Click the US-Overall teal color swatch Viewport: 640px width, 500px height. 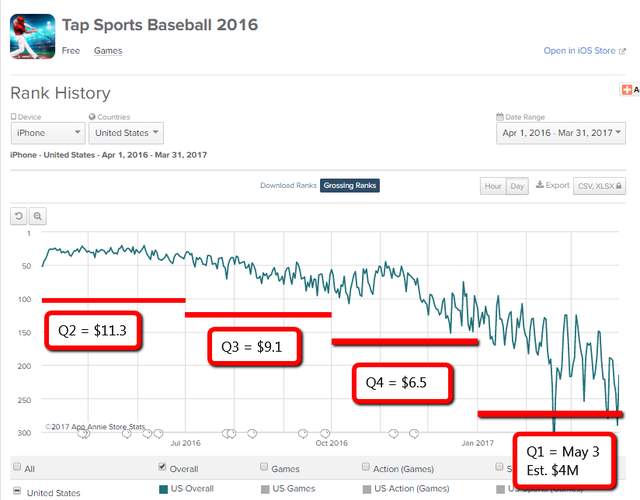pyautogui.click(x=163, y=489)
